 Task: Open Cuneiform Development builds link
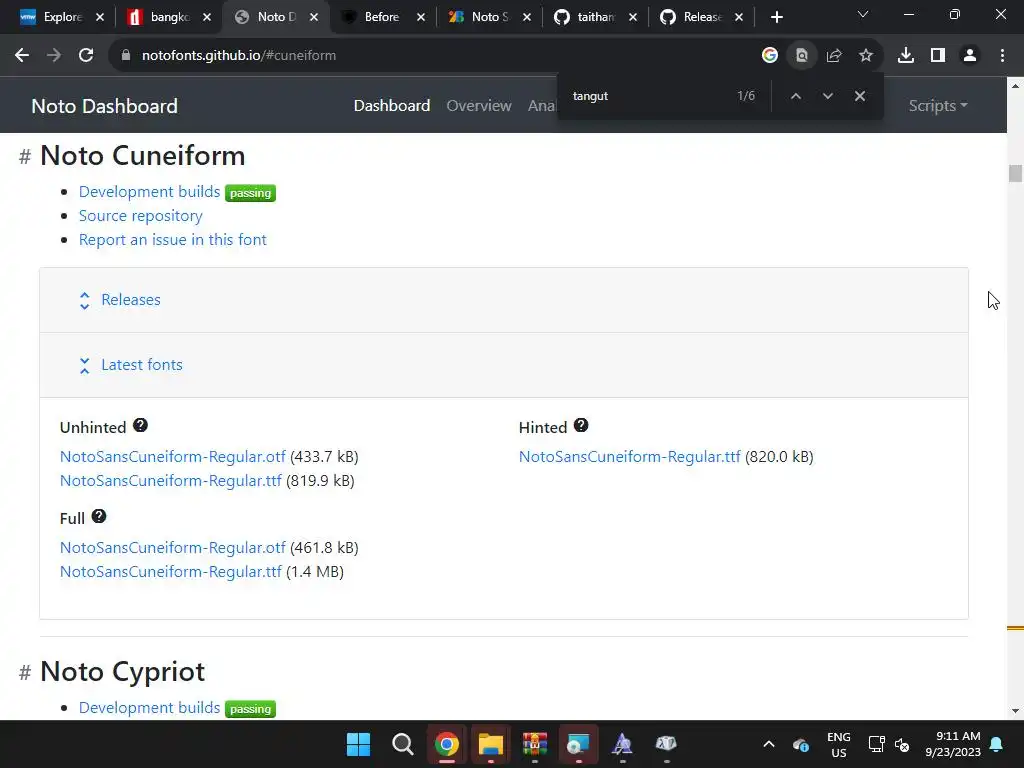150,191
